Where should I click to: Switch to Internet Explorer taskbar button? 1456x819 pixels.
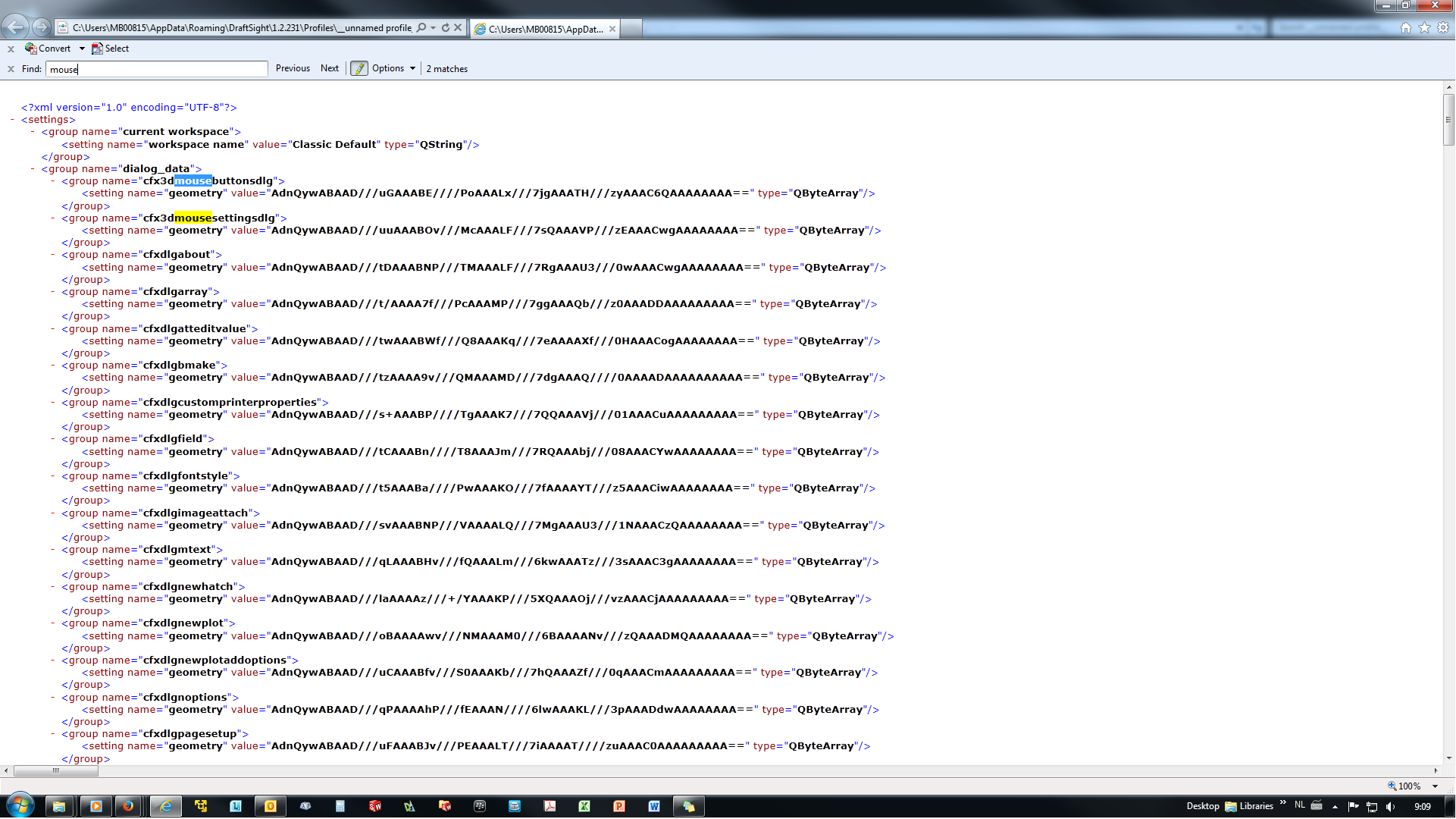[x=165, y=806]
